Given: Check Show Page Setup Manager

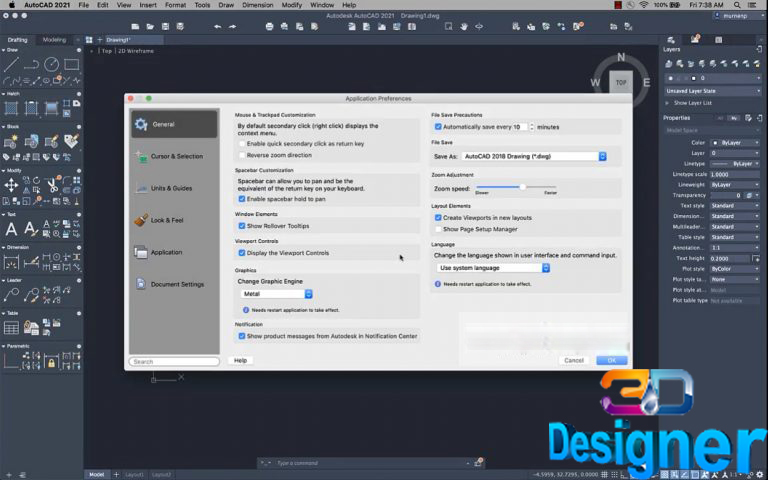Looking at the screenshot, I should coord(438,229).
